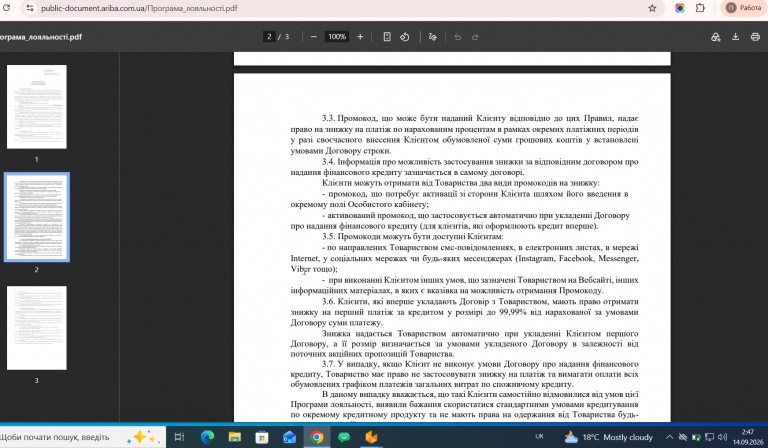768x448 pixels.
Task: Open the Extensions puzzle icon
Action: (700, 8)
